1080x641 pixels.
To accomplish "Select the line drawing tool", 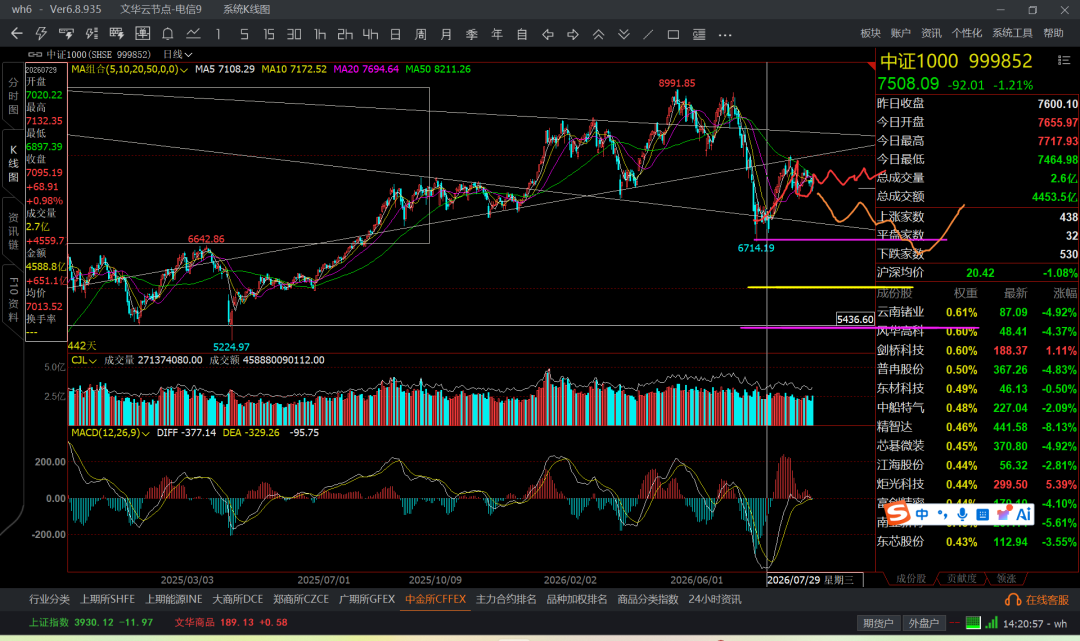I will pyautogui.click(x=648, y=34).
